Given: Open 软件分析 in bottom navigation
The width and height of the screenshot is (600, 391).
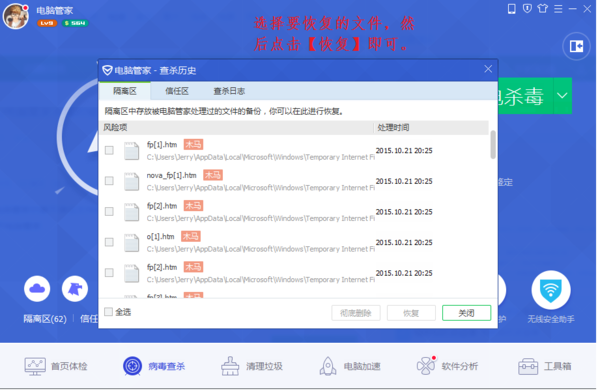Looking at the screenshot, I should point(447,366).
